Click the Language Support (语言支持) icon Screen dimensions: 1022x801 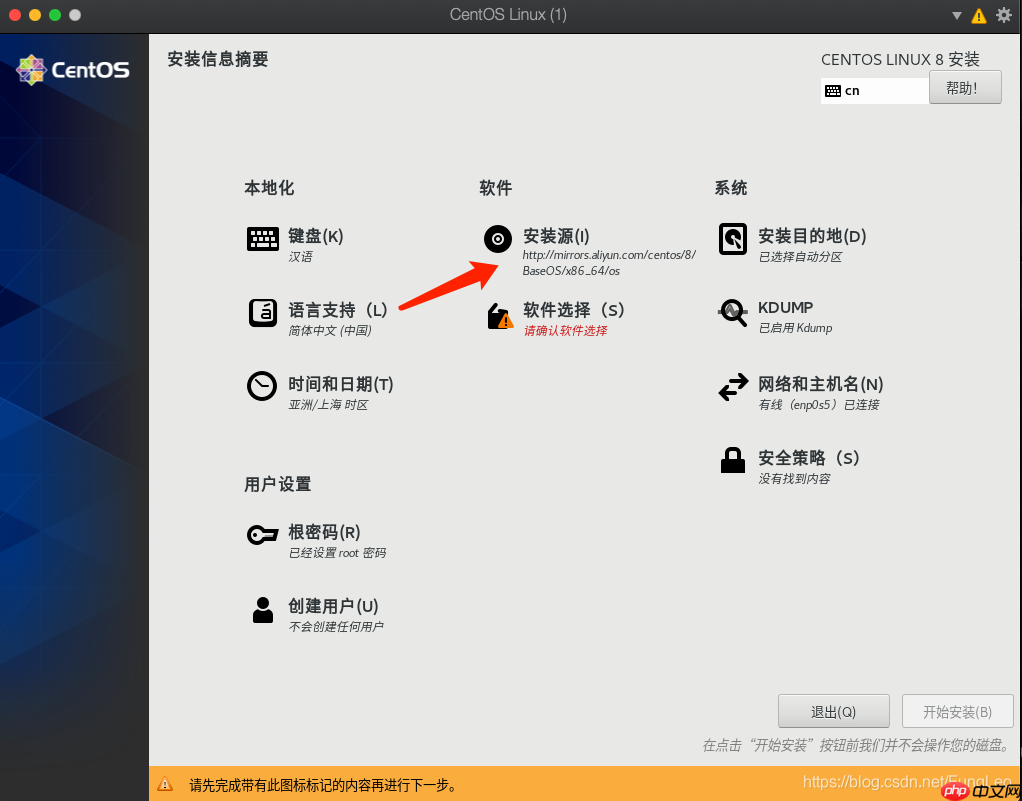tap(263, 313)
